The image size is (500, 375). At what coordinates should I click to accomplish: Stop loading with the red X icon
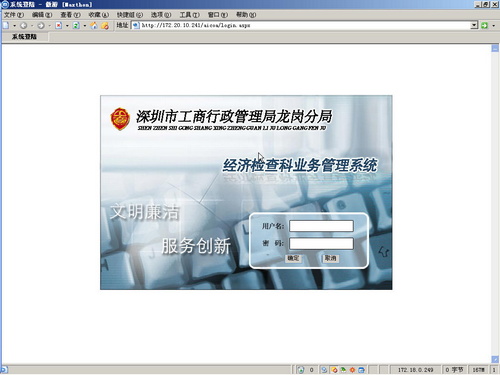coord(59,25)
